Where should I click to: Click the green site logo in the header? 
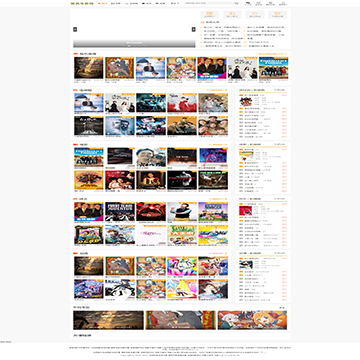coord(82,3)
